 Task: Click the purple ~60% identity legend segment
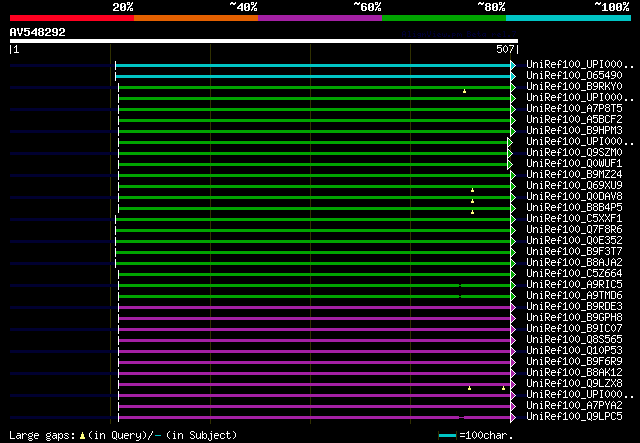click(320, 18)
